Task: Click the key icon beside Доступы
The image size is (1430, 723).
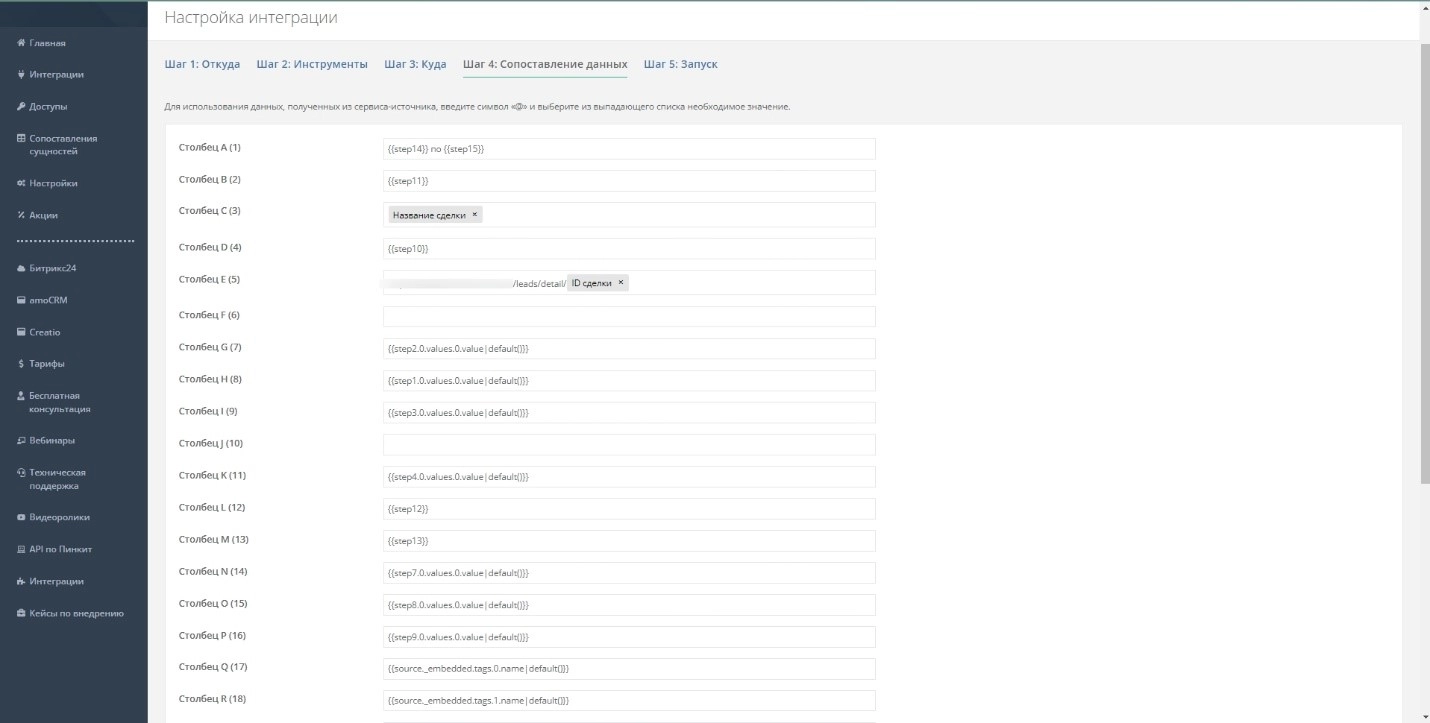Action: pyautogui.click(x=21, y=107)
